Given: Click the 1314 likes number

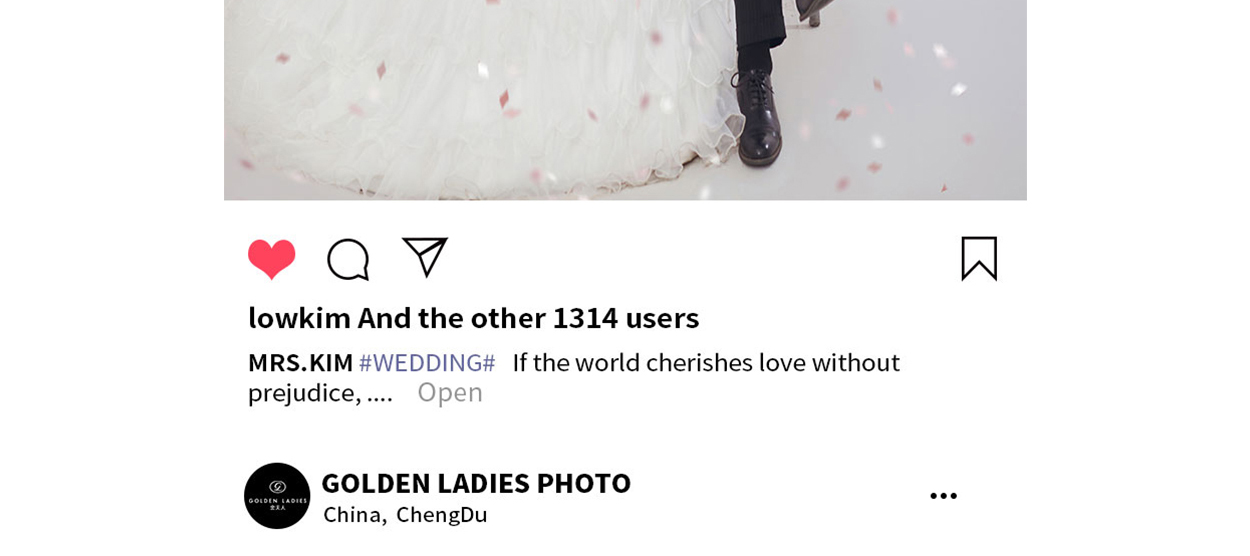Looking at the screenshot, I should [585, 318].
